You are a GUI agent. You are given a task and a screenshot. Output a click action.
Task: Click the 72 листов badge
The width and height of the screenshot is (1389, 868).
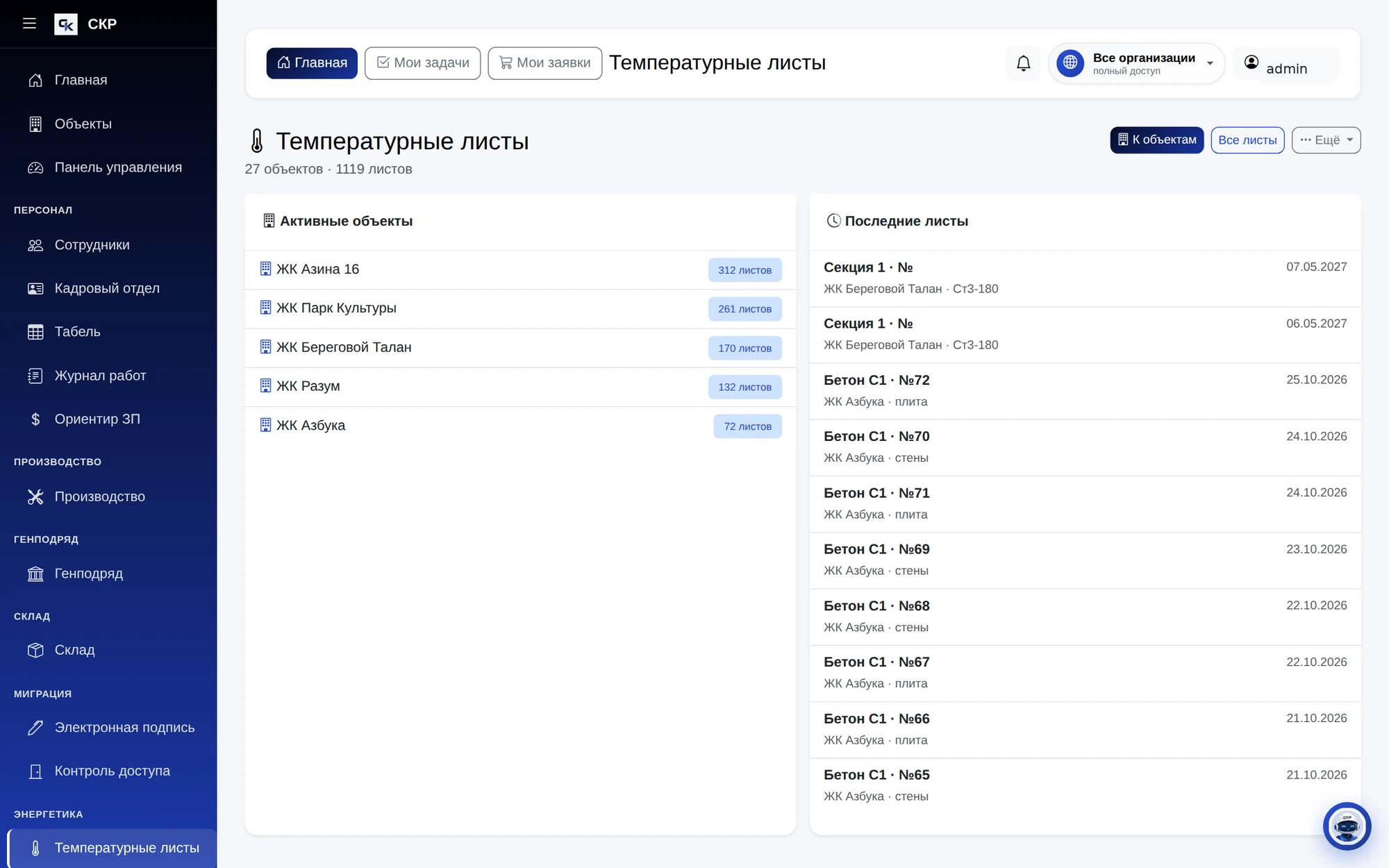[x=747, y=426]
